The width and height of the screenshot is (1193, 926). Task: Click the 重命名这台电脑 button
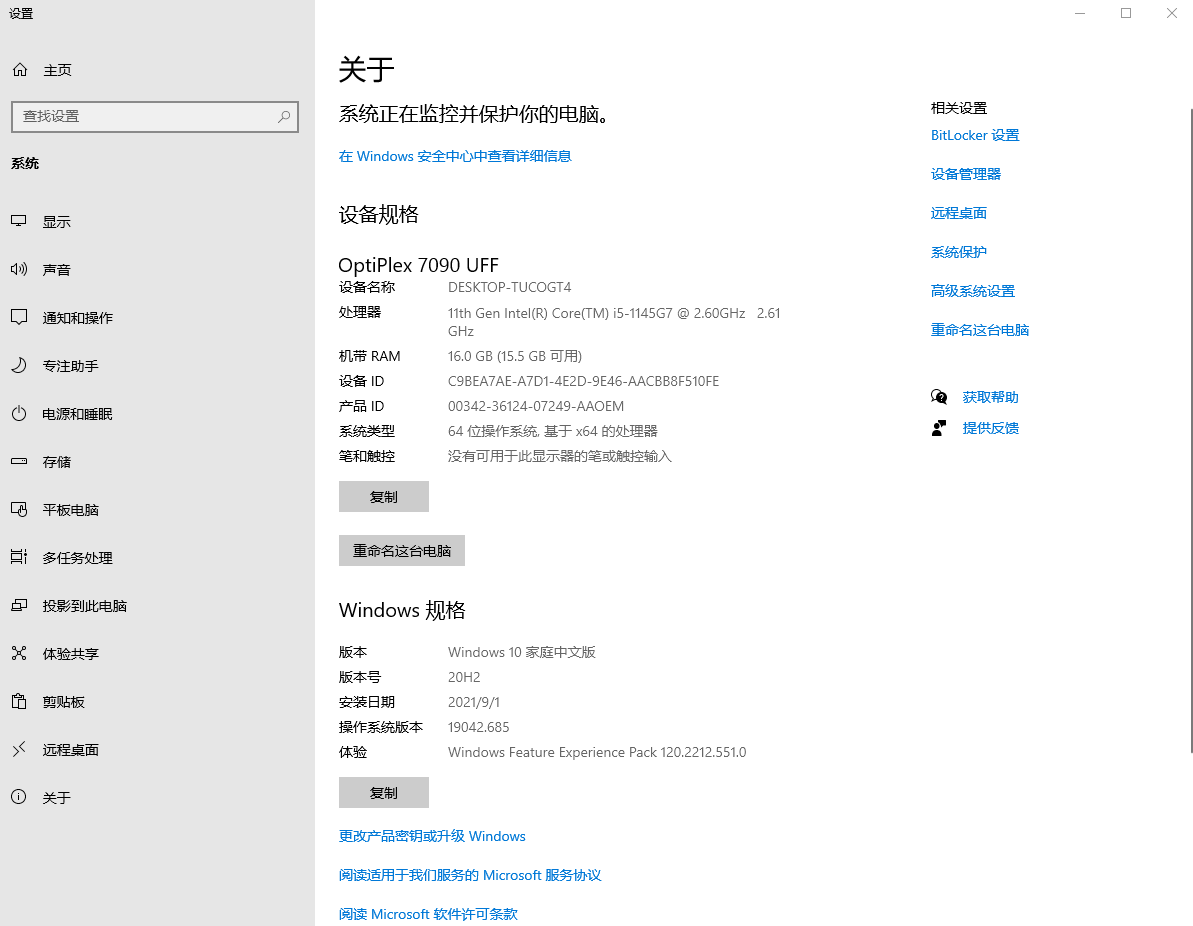pyautogui.click(x=402, y=550)
